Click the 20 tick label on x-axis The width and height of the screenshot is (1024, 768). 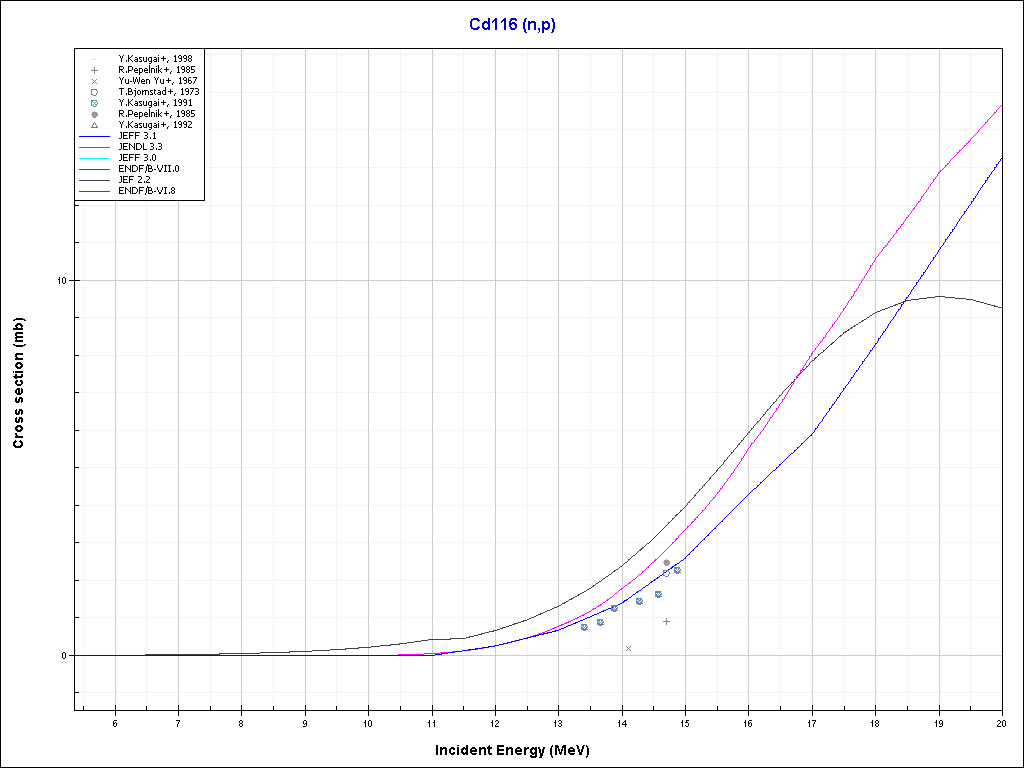coord(1001,724)
